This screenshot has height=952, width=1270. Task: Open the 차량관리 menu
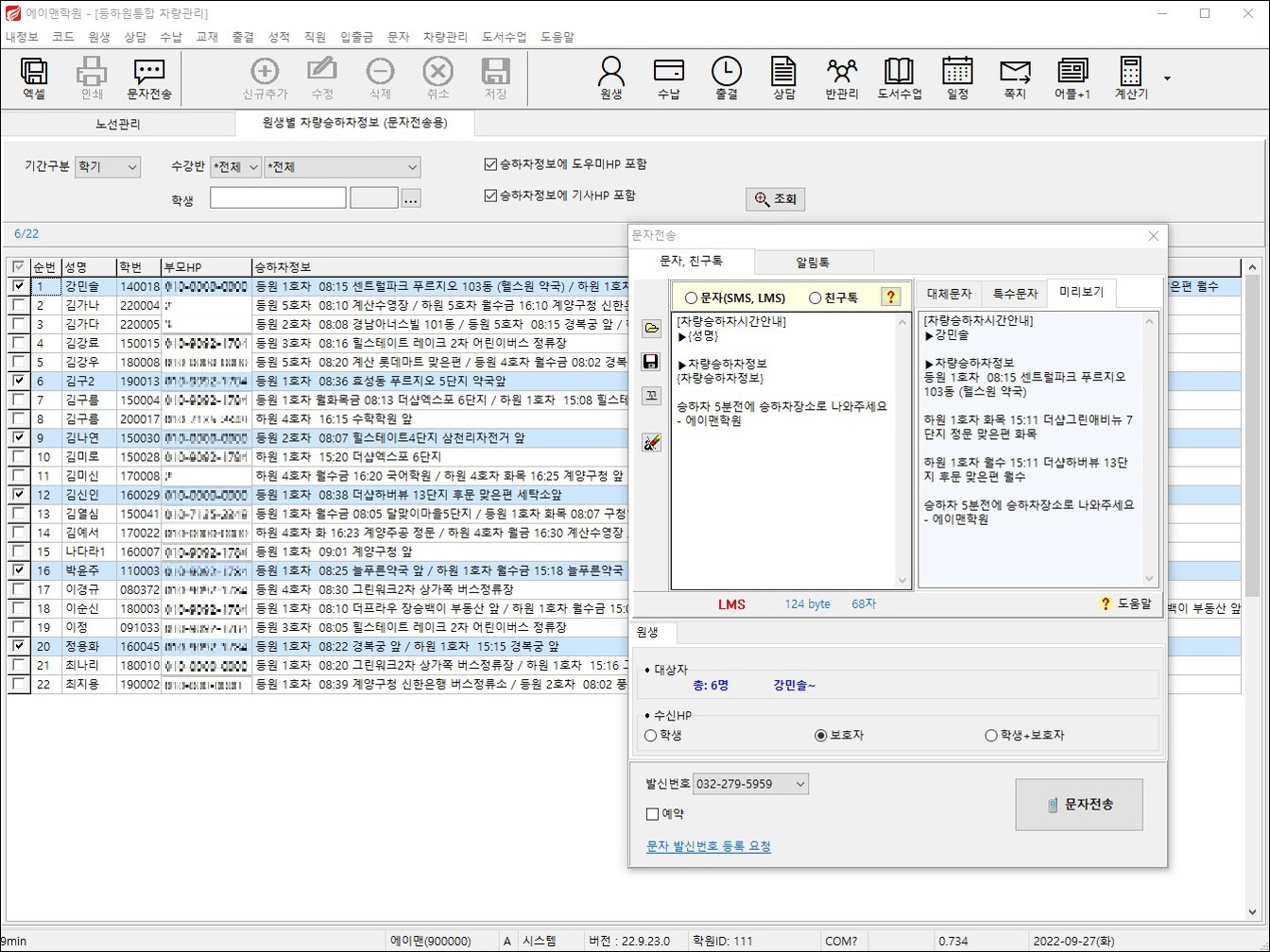pyautogui.click(x=445, y=37)
